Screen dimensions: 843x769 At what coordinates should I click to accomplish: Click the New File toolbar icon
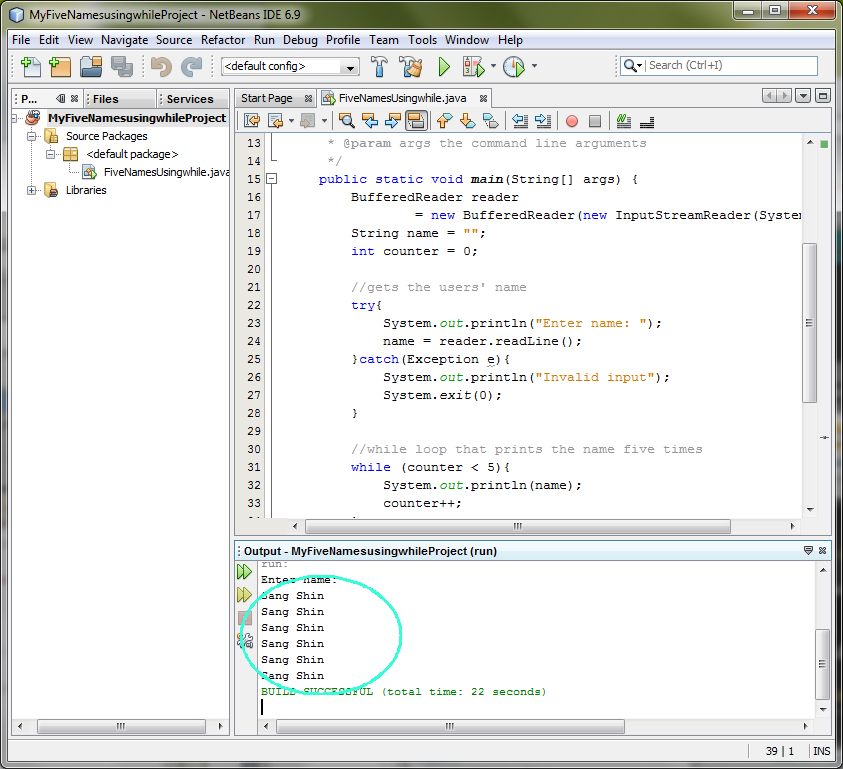[30, 67]
